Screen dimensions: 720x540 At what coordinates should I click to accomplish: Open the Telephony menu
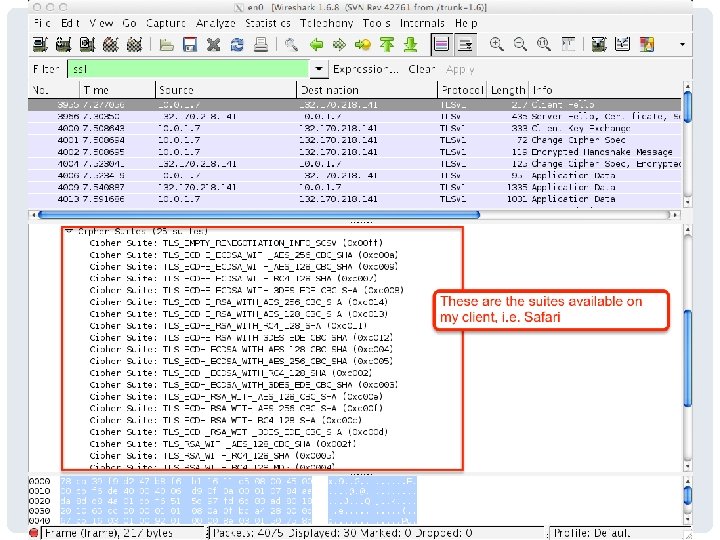[326, 23]
